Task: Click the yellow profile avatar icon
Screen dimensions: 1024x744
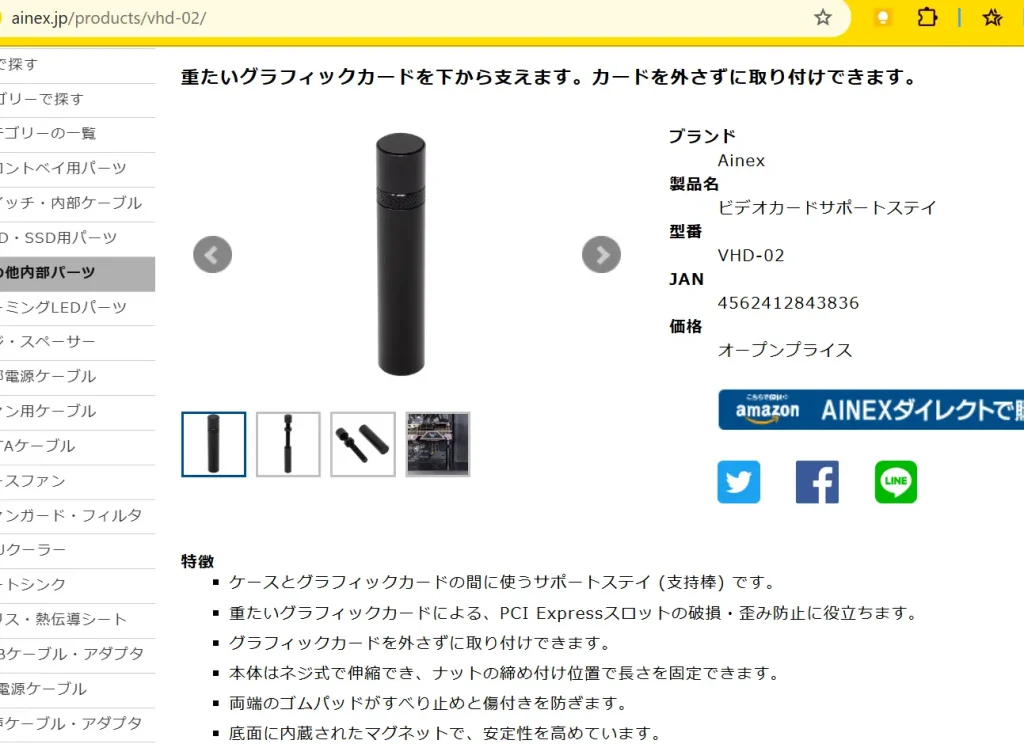Action: (882, 18)
